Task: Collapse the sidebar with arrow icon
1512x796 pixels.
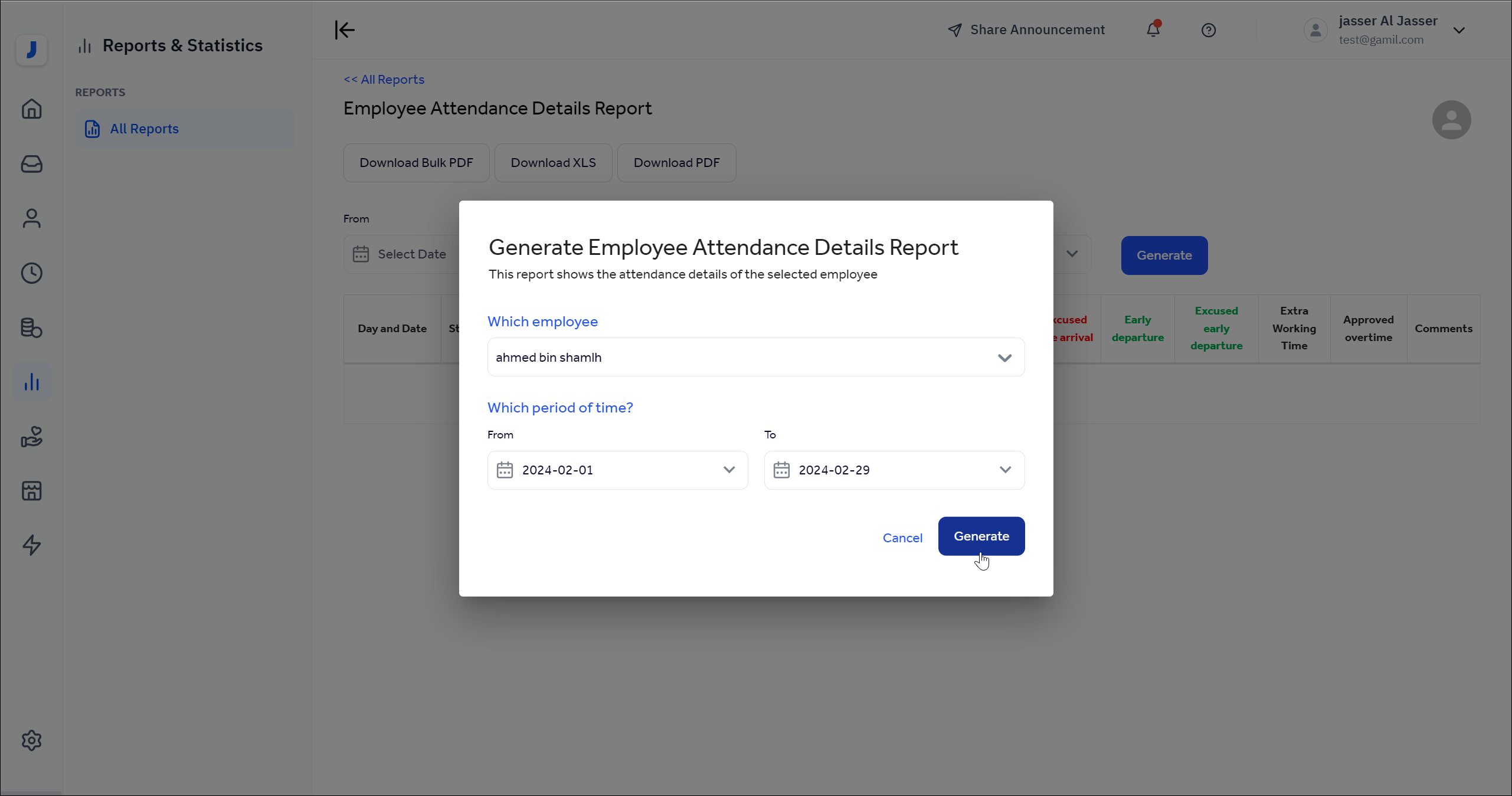Action: pyautogui.click(x=345, y=30)
